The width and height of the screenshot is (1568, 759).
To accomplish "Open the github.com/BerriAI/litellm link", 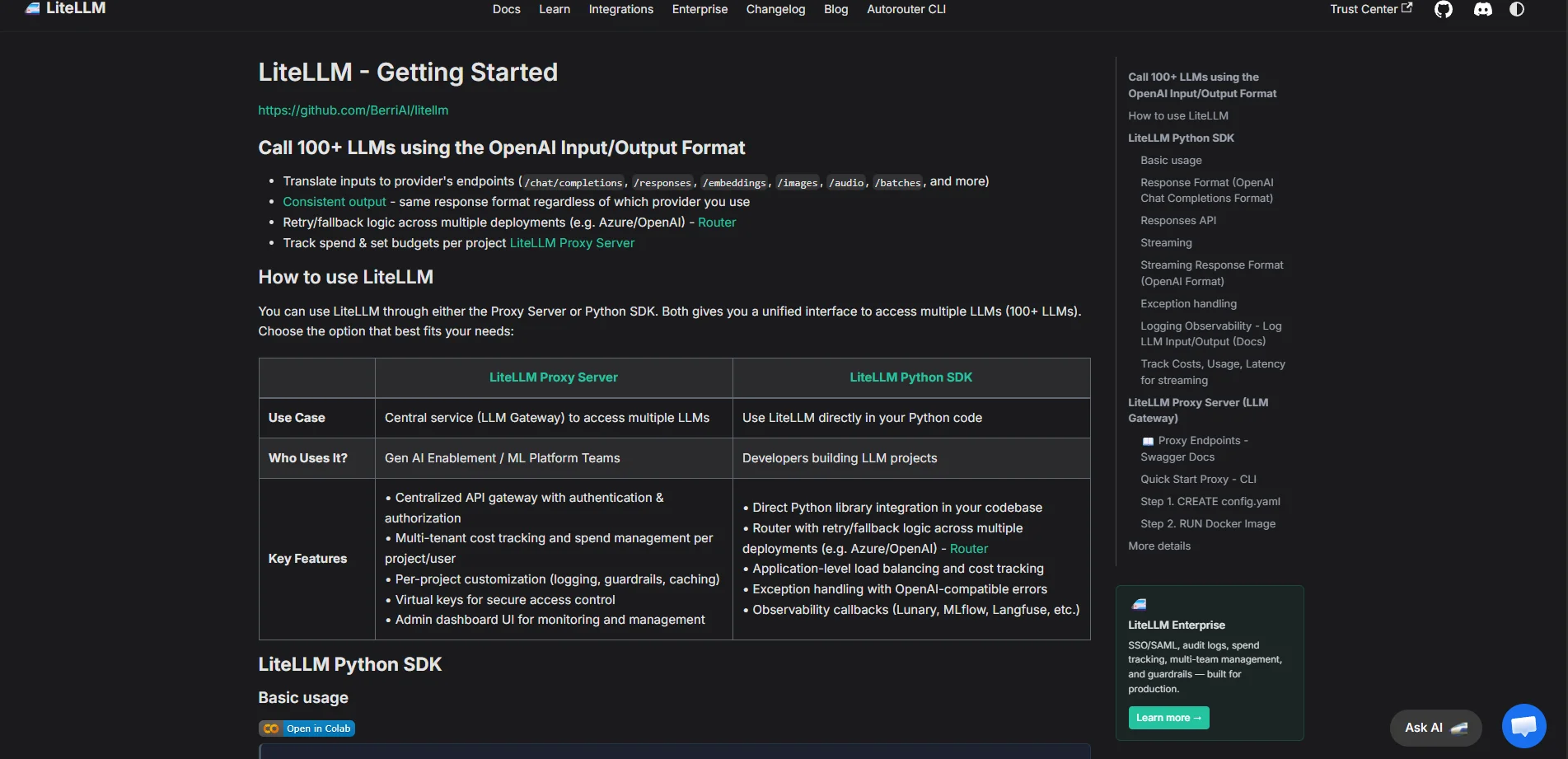I will pyautogui.click(x=353, y=110).
